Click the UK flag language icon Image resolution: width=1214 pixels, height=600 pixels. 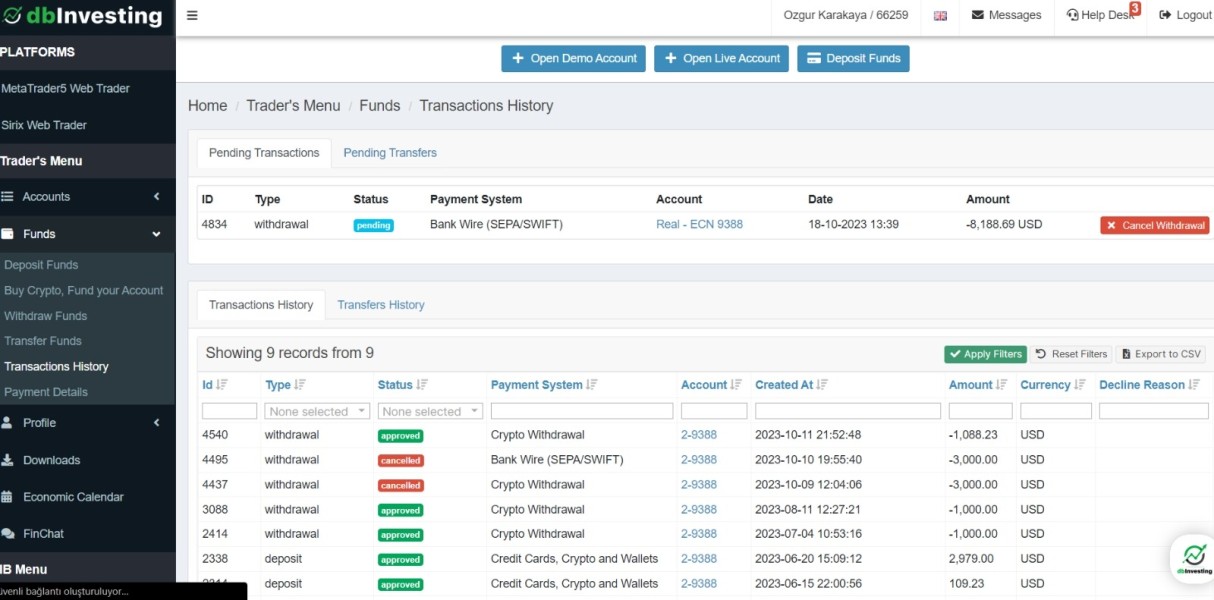[x=940, y=16]
